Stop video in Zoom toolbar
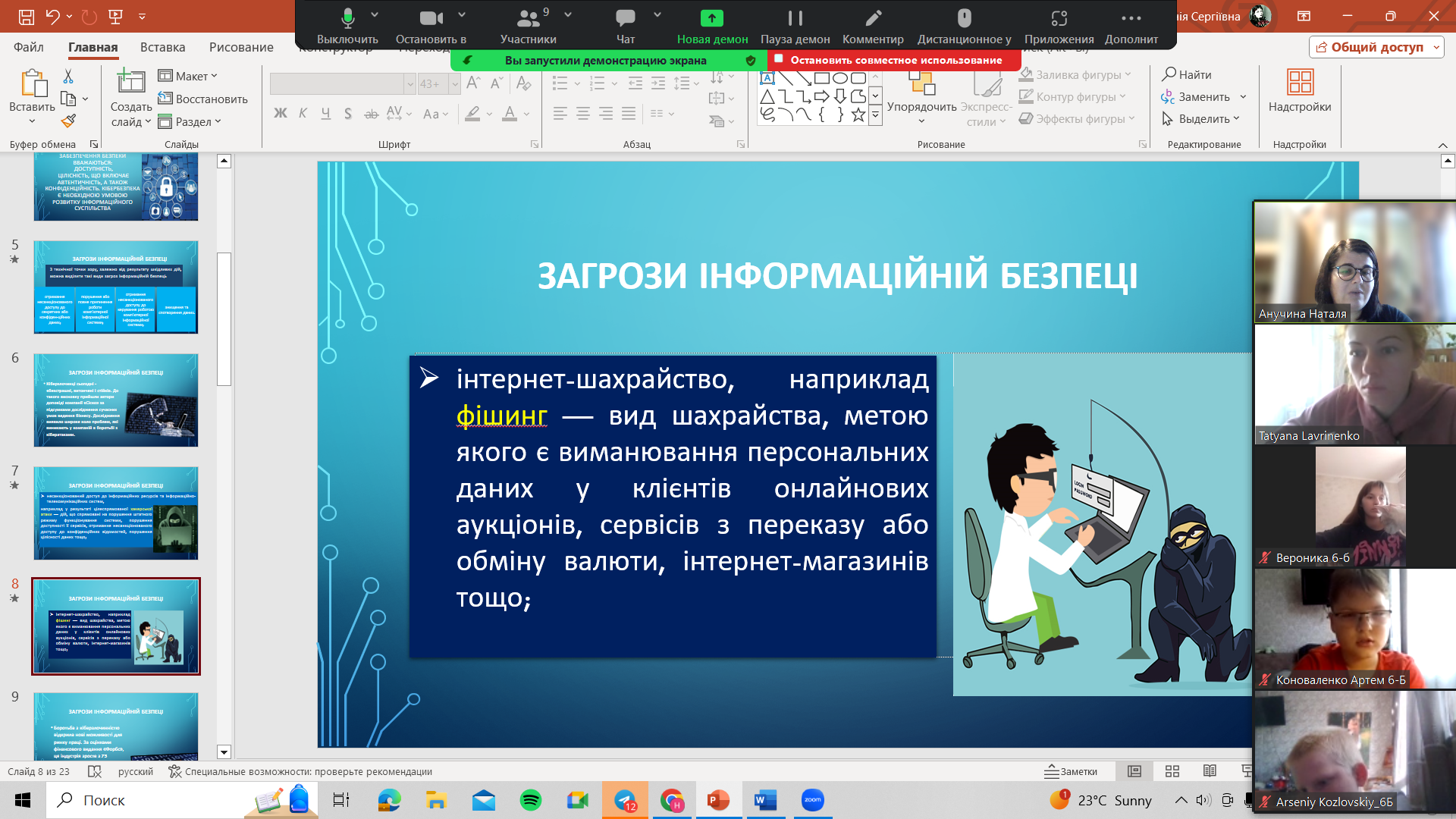The image size is (1456, 819). [431, 25]
